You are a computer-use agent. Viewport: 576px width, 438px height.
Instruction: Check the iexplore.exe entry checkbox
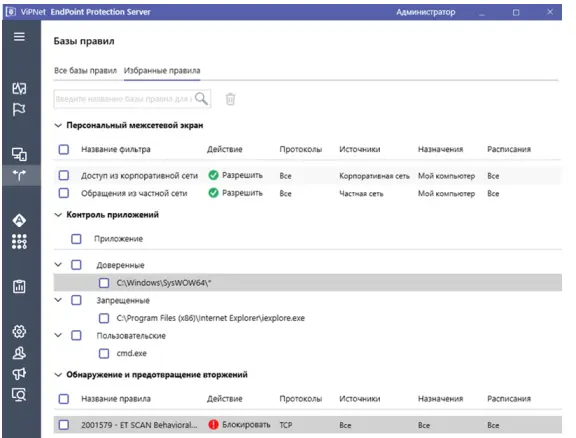click(104, 318)
